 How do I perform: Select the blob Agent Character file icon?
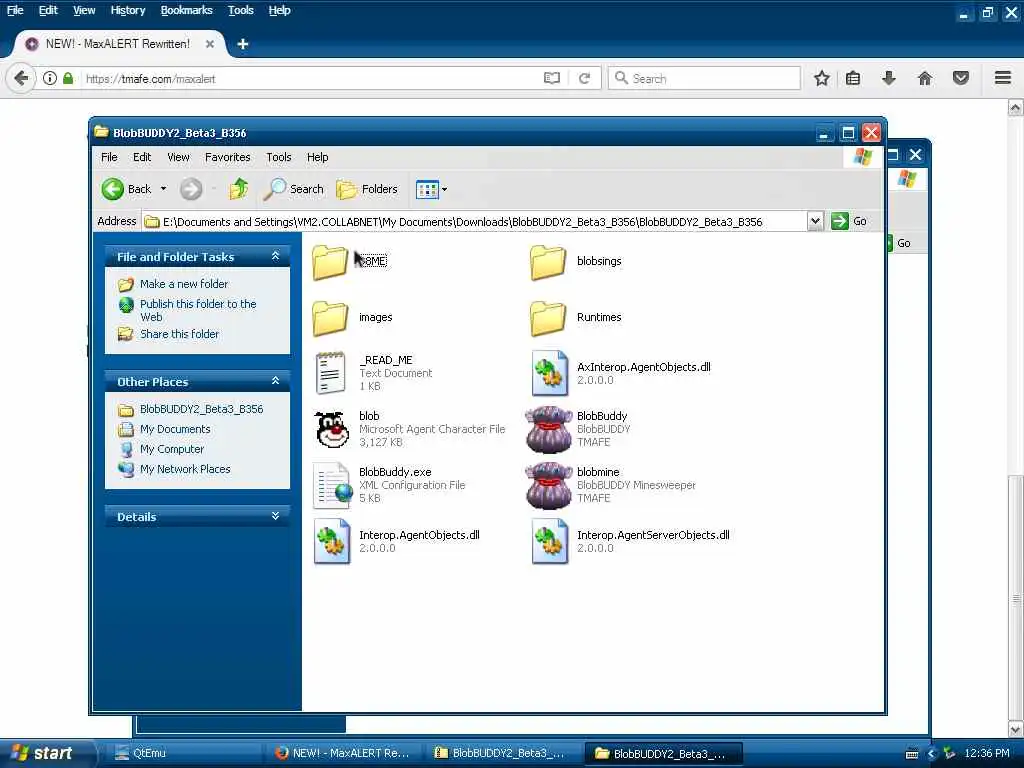pyautogui.click(x=332, y=429)
